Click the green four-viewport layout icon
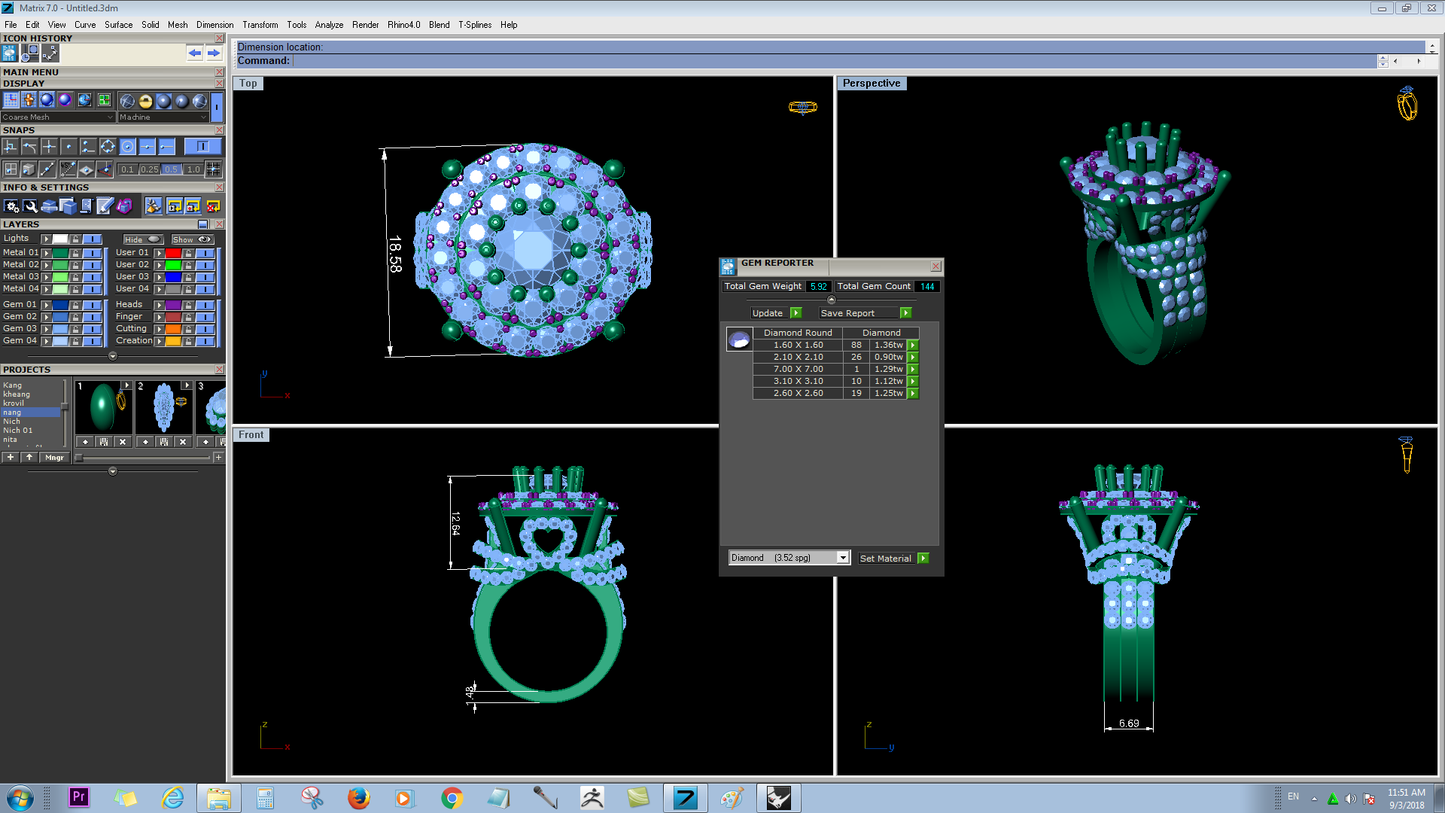 pyautogui.click(x=104, y=100)
